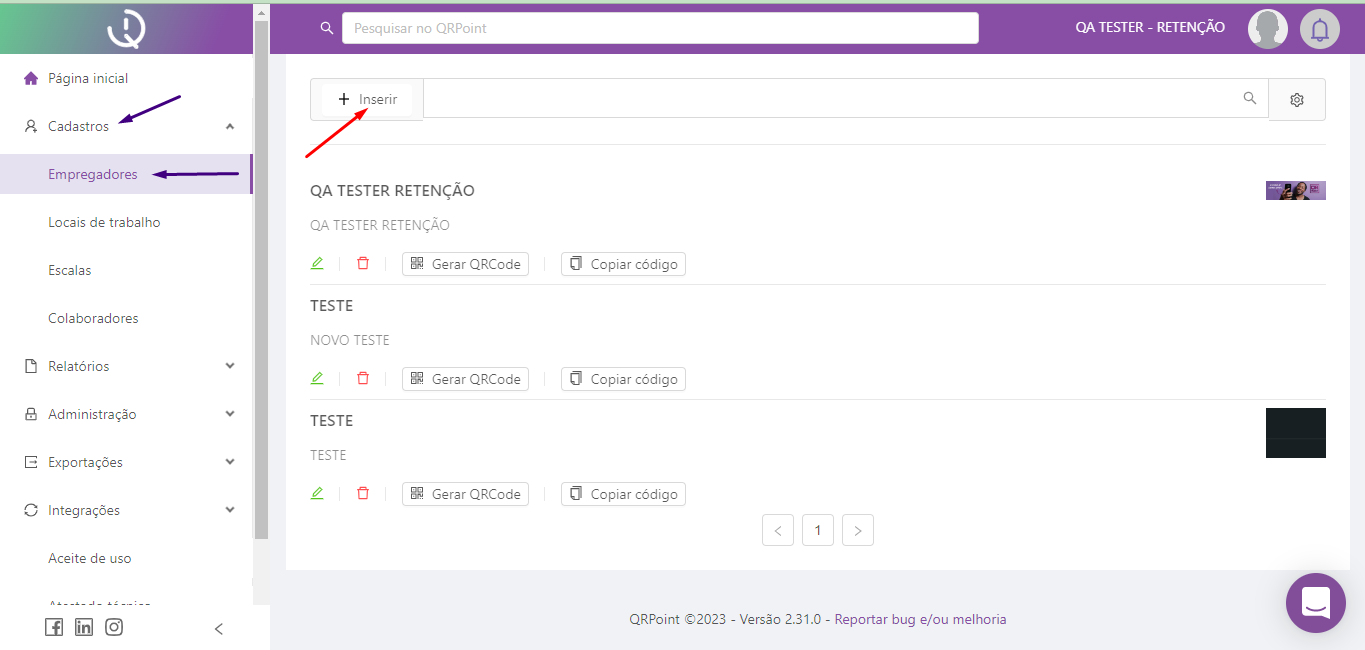Generate QRCode for QA TESTER RETENÇÃO
The width and height of the screenshot is (1365, 650).
465,264
